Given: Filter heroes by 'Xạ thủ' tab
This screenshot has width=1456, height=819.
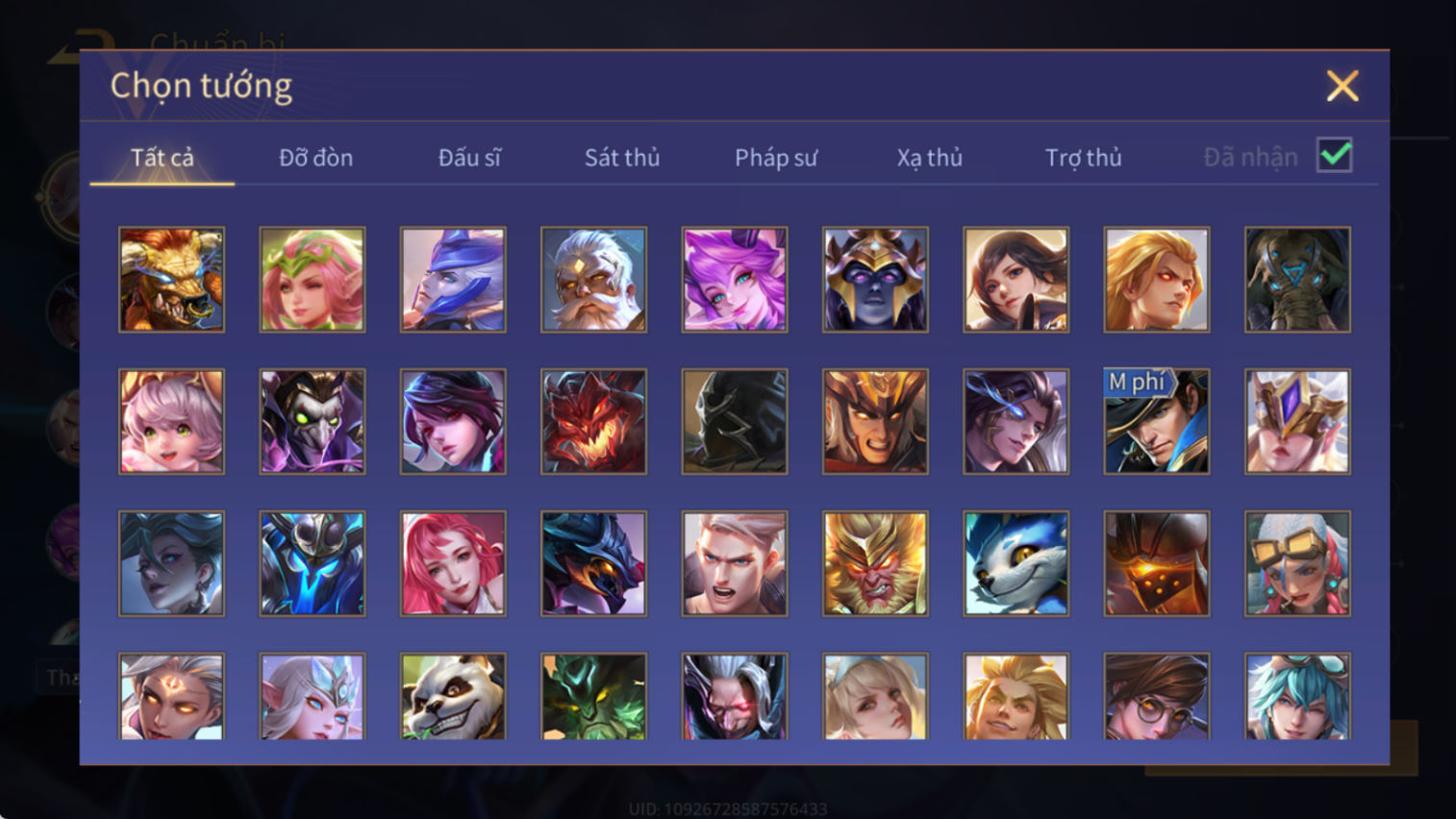Looking at the screenshot, I should 930,158.
